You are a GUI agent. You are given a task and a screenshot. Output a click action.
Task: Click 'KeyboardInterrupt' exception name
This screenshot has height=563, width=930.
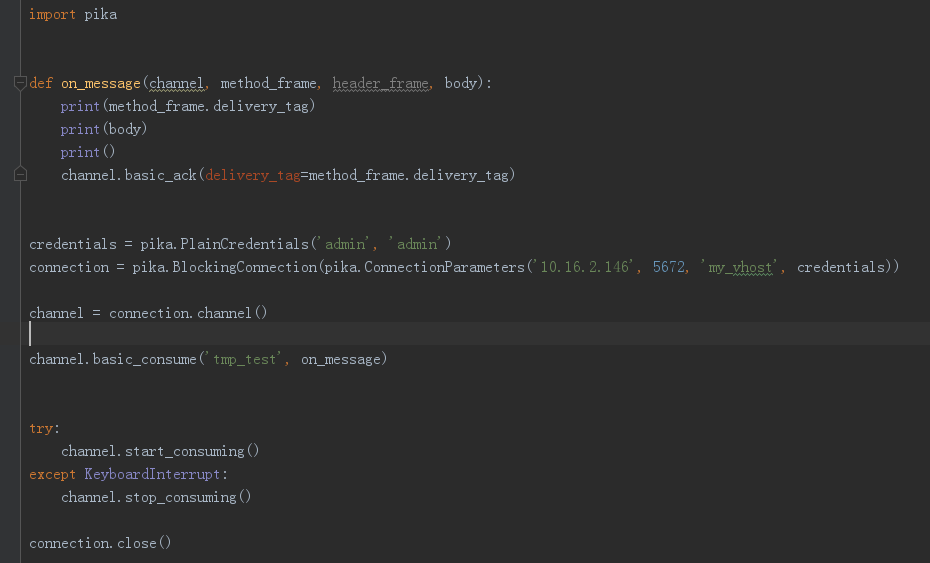pyautogui.click(x=152, y=475)
